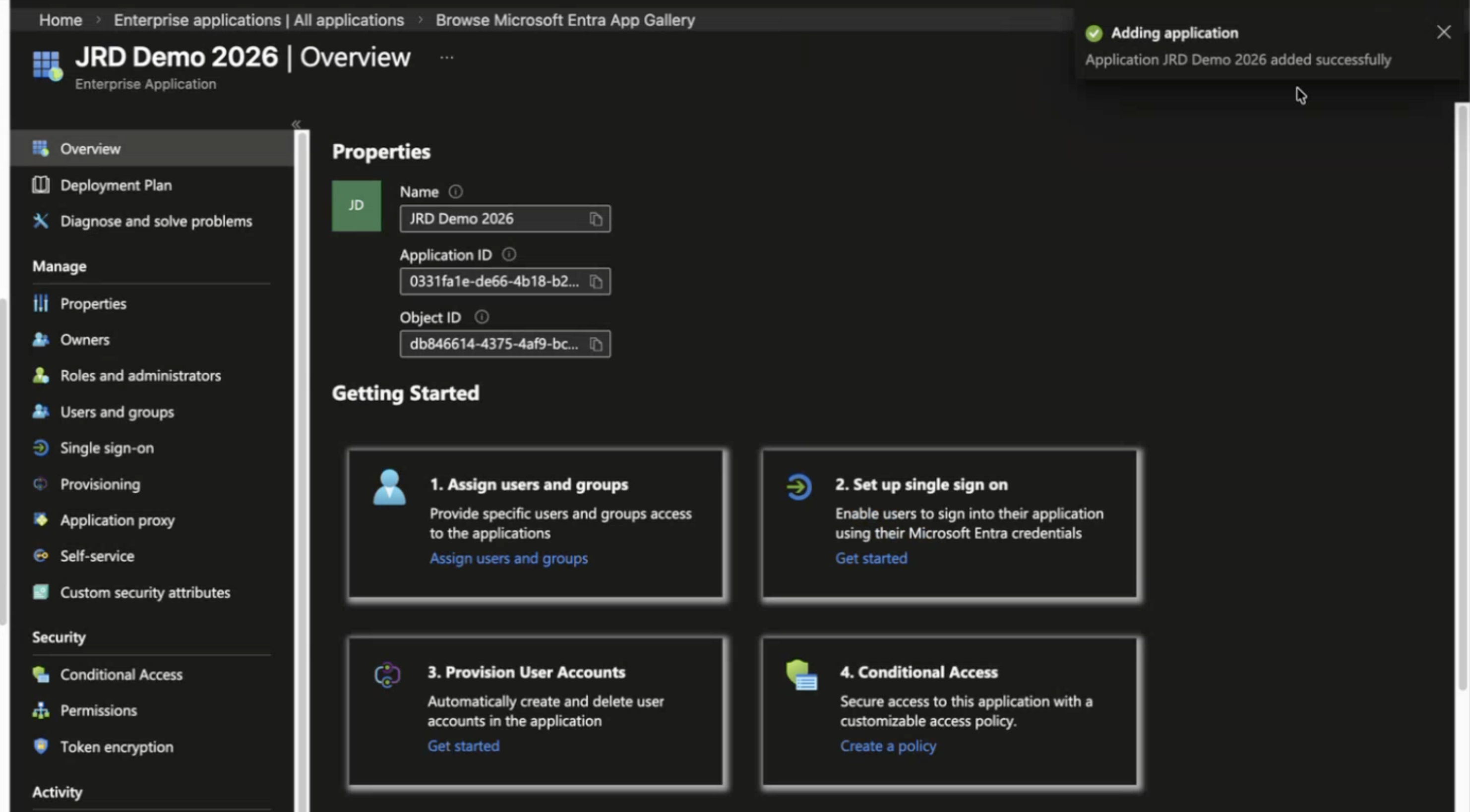Go to Home in the breadcrumb
The width and height of the screenshot is (1470, 812).
point(61,20)
